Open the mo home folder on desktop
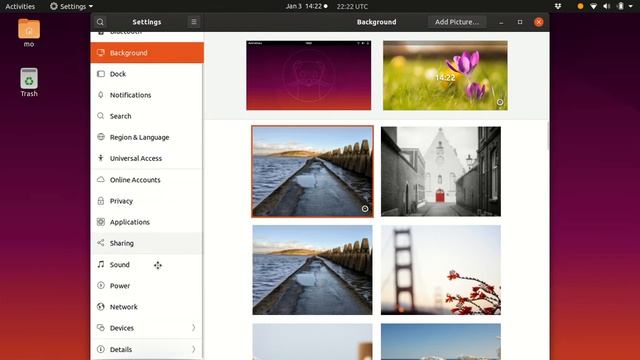Viewport: 640px width, 360px height. [29, 33]
